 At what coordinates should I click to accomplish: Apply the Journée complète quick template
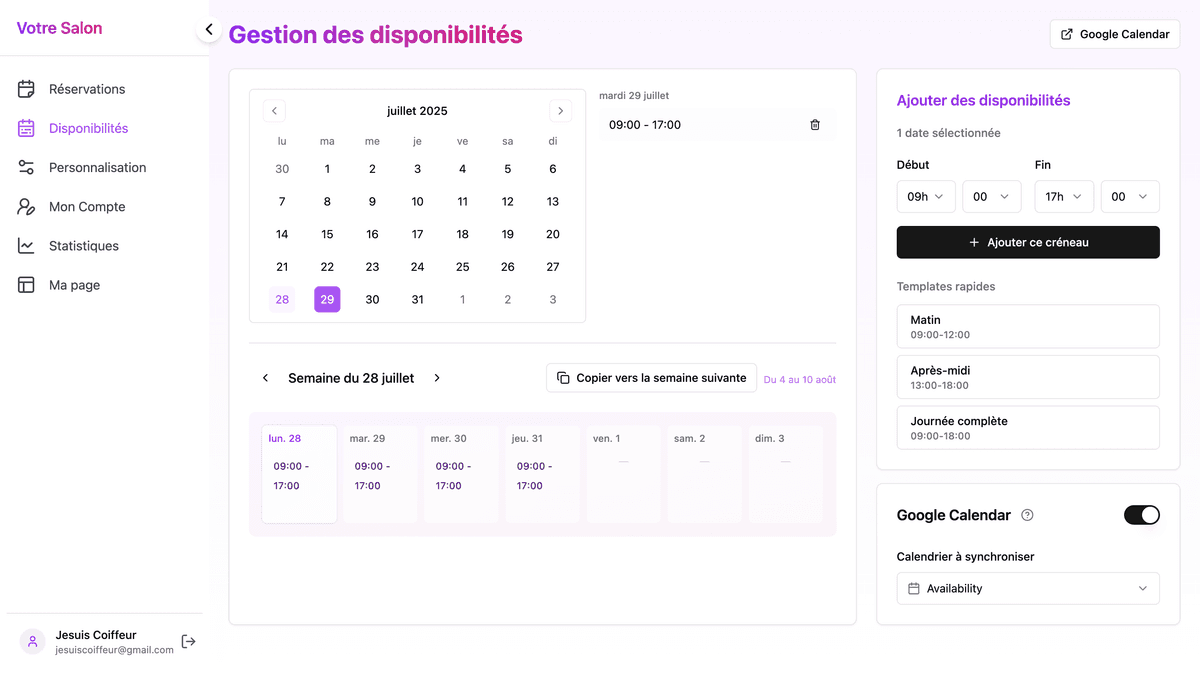(1028, 427)
